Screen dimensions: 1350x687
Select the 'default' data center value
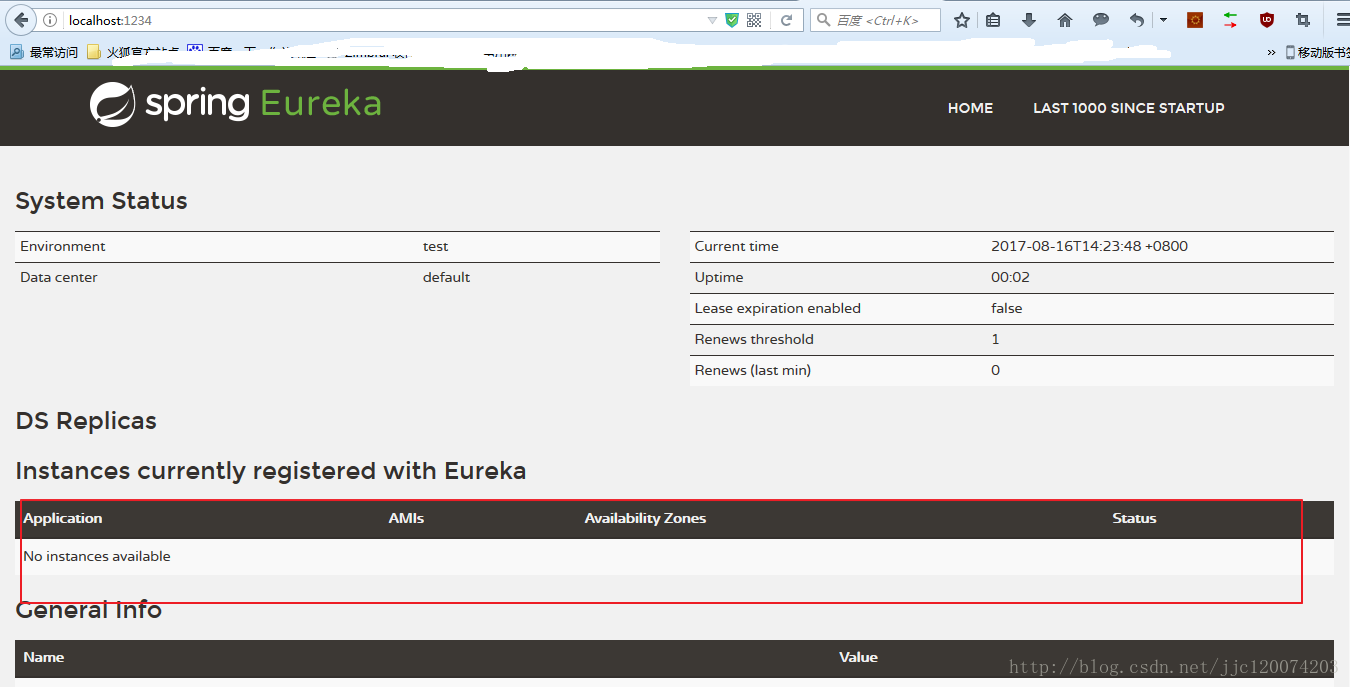[446, 277]
